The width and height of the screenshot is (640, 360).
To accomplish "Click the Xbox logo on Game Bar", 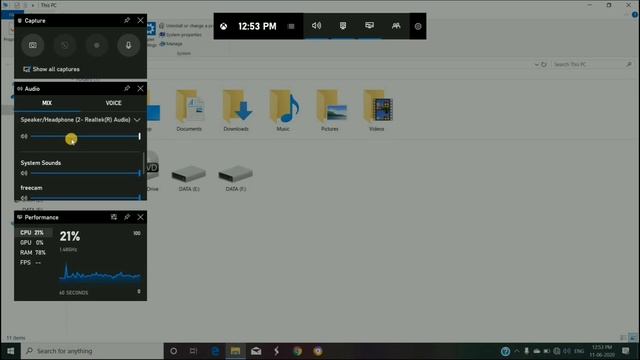I will click(224, 27).
